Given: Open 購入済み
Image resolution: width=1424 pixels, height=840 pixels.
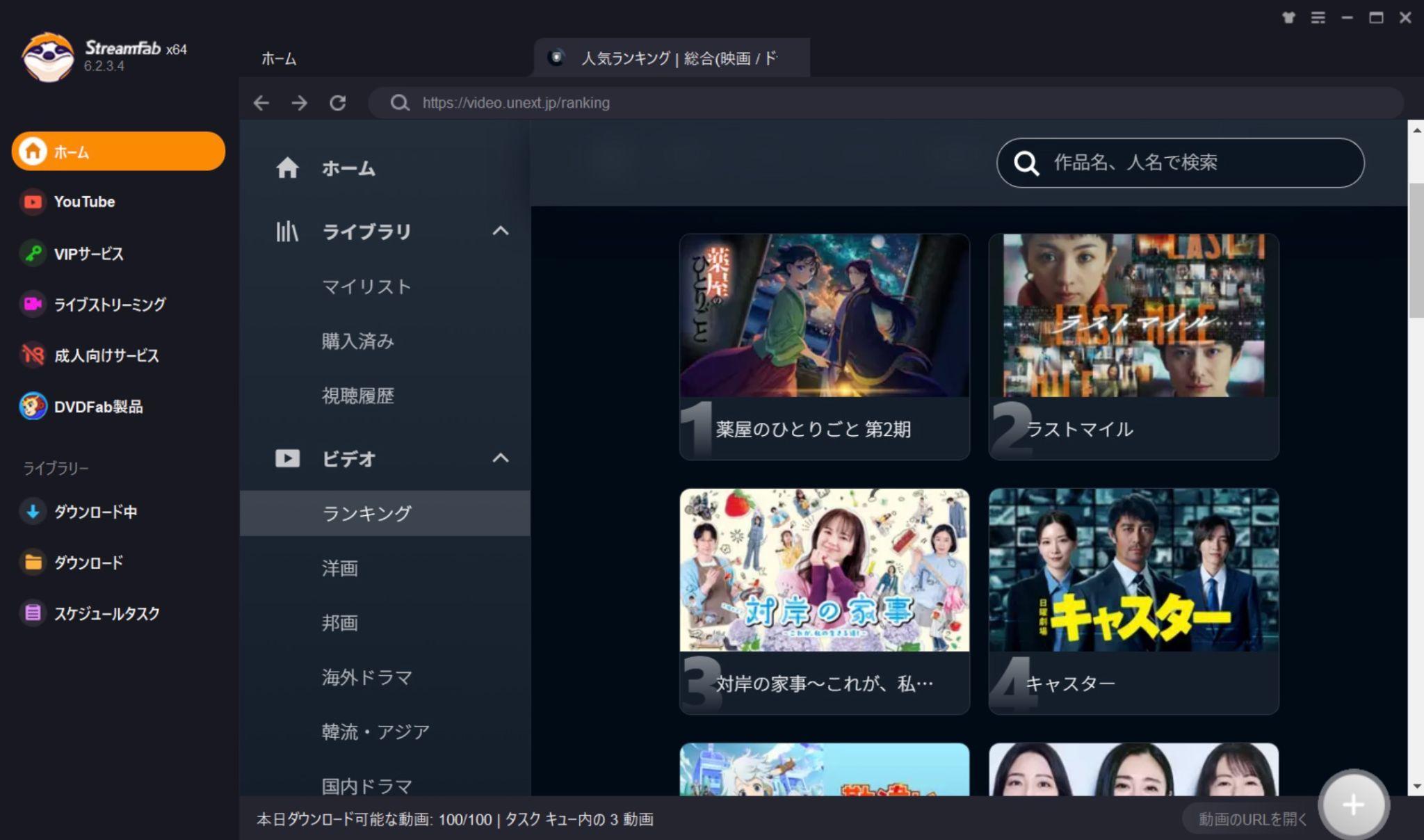Looking at the screenshot, I should coord(357,341).
